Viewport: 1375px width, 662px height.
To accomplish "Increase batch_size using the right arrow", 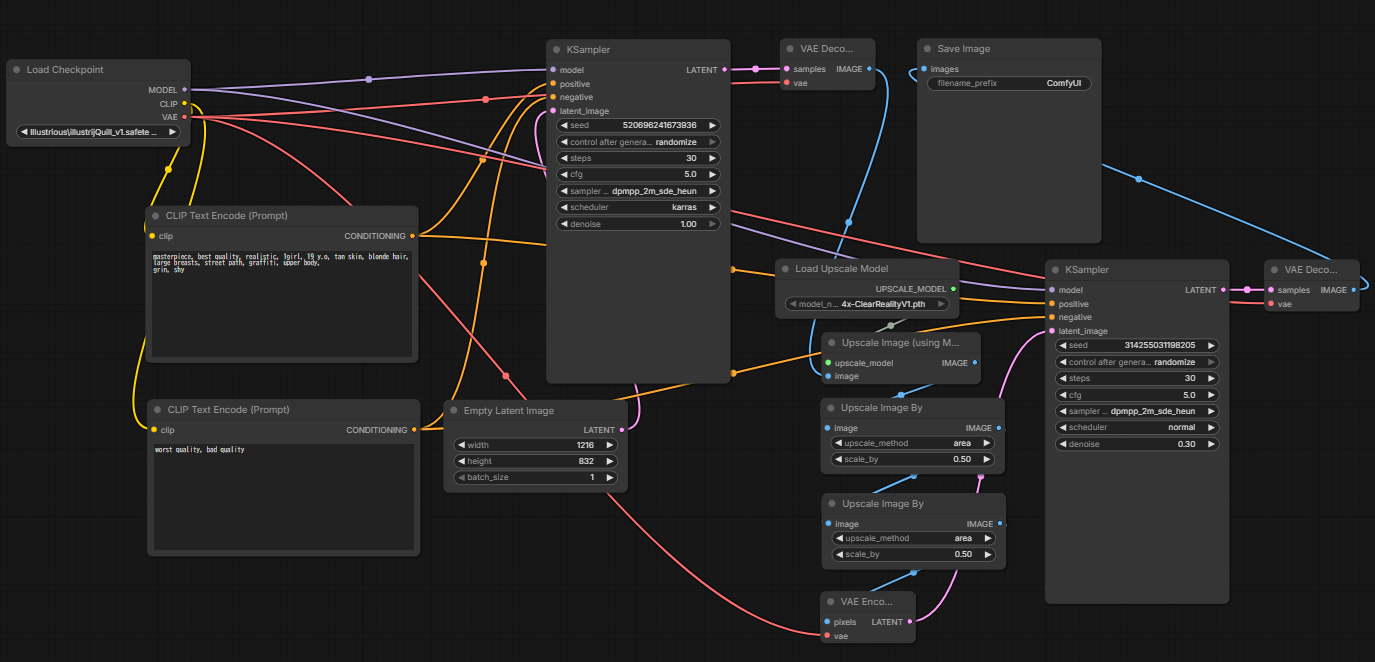I will tap(608, 478).
